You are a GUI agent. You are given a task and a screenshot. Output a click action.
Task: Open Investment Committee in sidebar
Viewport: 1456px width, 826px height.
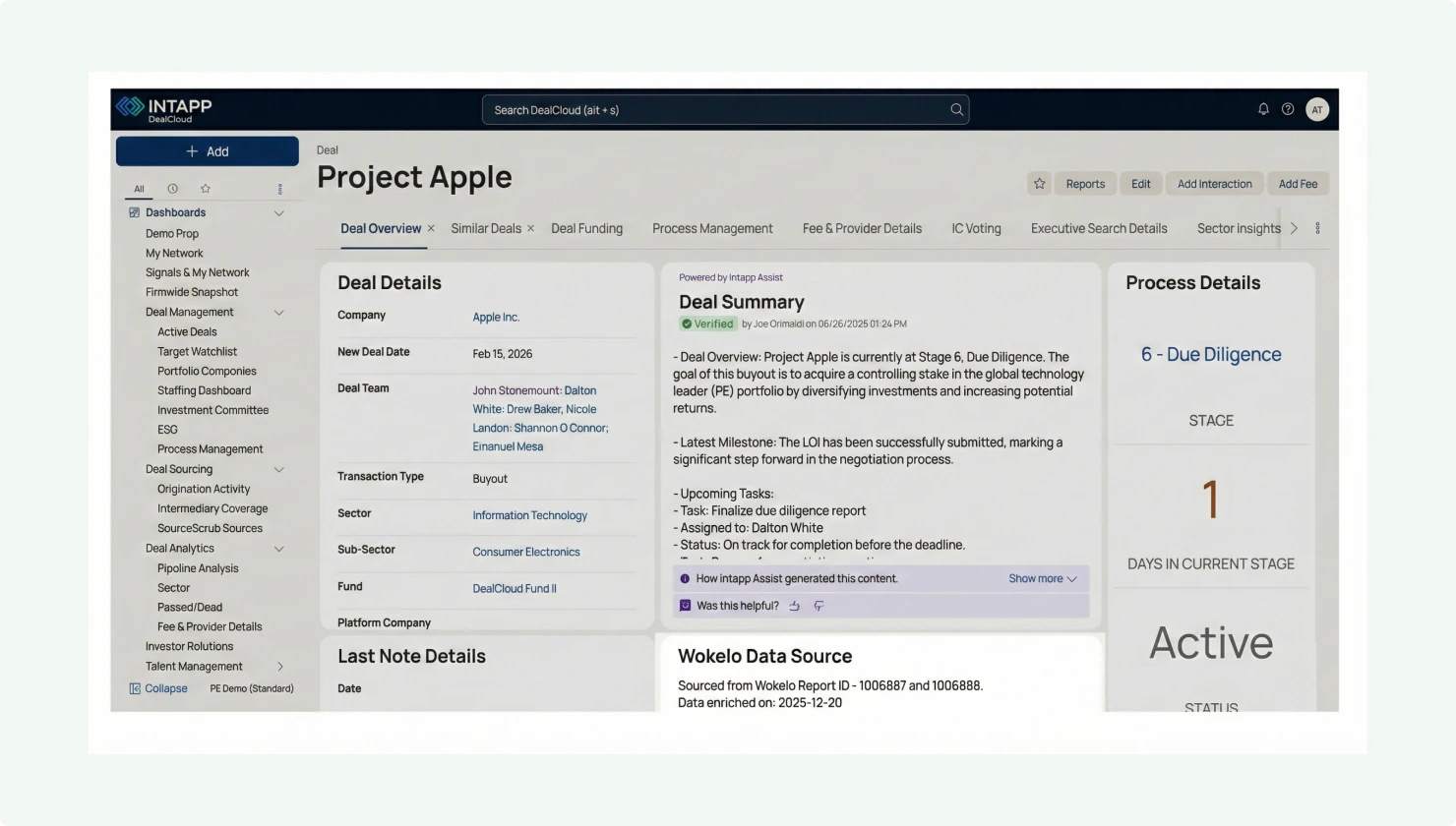pyautogui.click(x=212, y=410)
